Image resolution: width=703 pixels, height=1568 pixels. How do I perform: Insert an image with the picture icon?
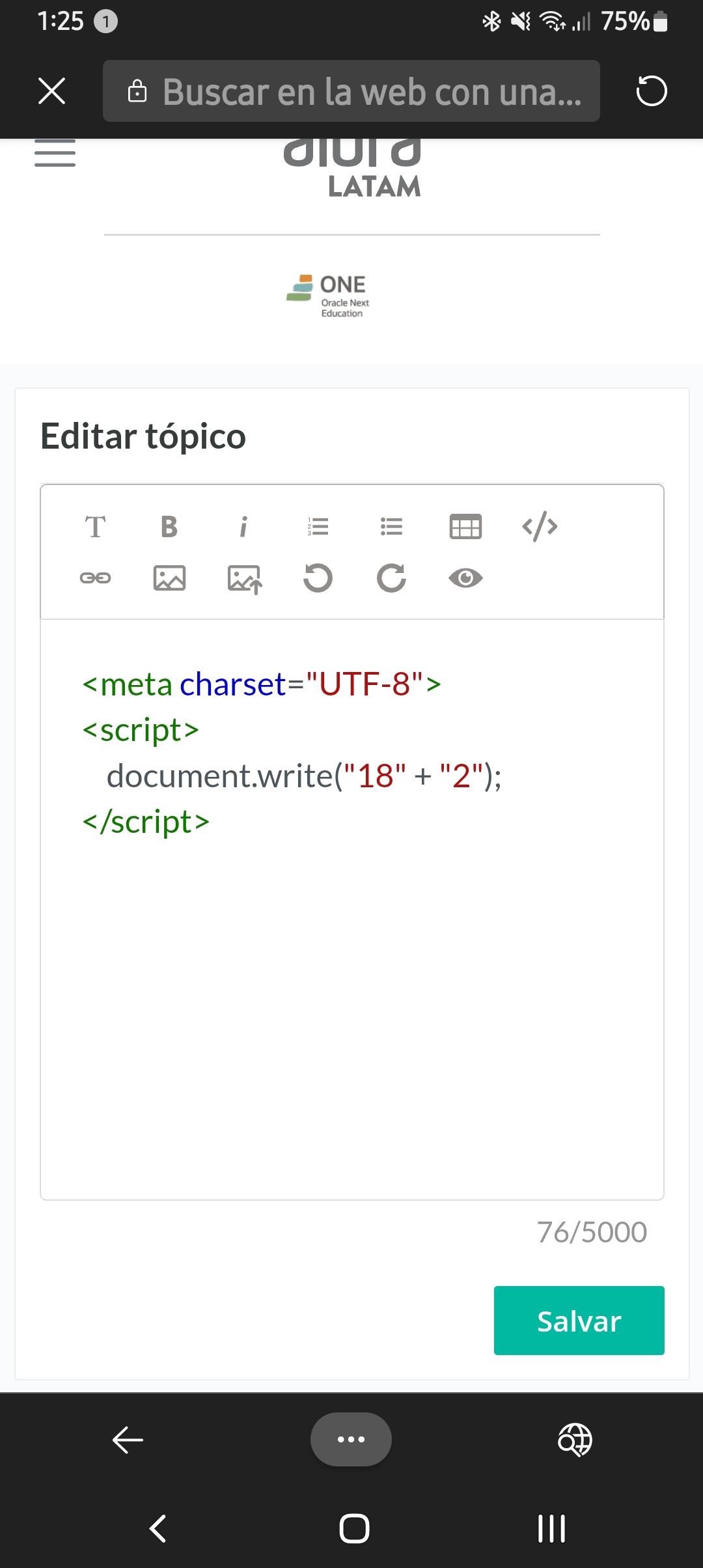coord(169,578)
